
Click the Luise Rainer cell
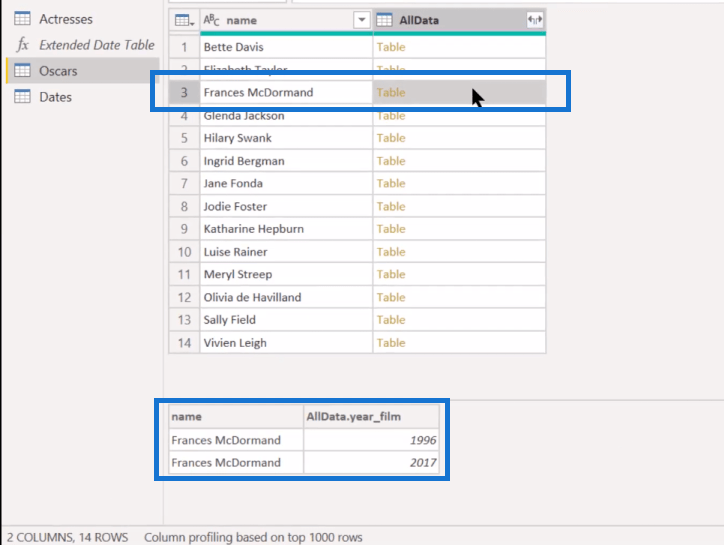[286, 252]
